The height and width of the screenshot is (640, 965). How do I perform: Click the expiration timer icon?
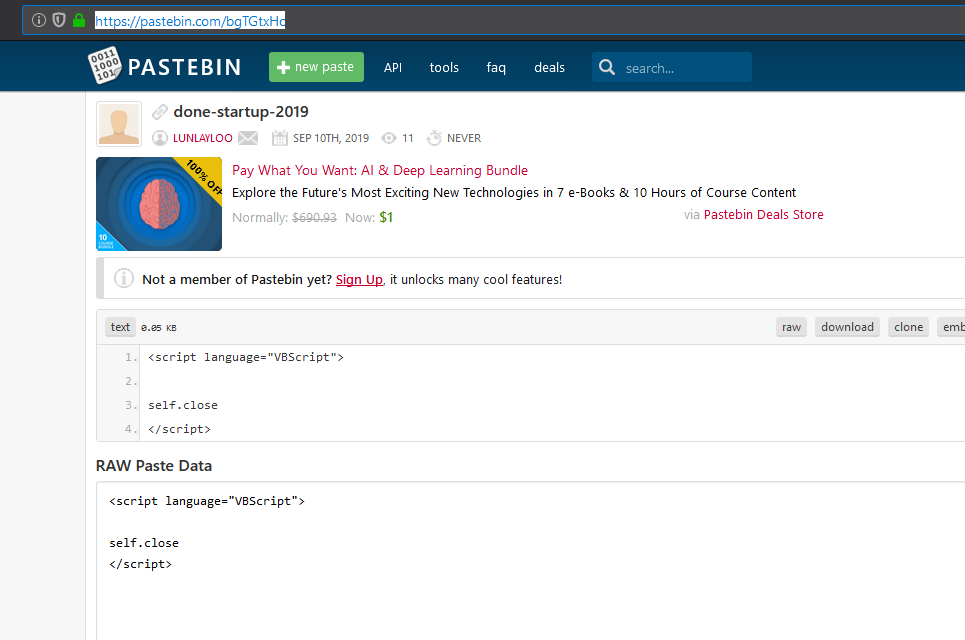coord(434,138)
